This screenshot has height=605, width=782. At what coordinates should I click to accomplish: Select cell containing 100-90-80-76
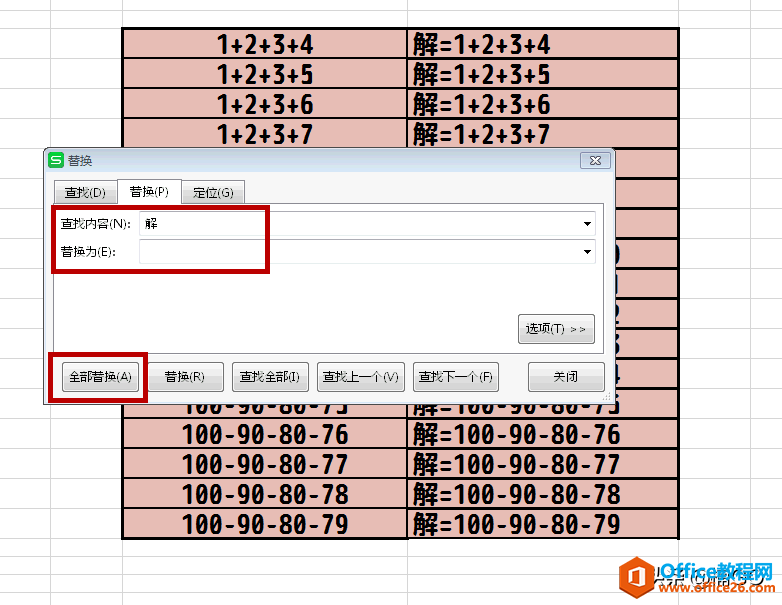click(x=265, y=433)
